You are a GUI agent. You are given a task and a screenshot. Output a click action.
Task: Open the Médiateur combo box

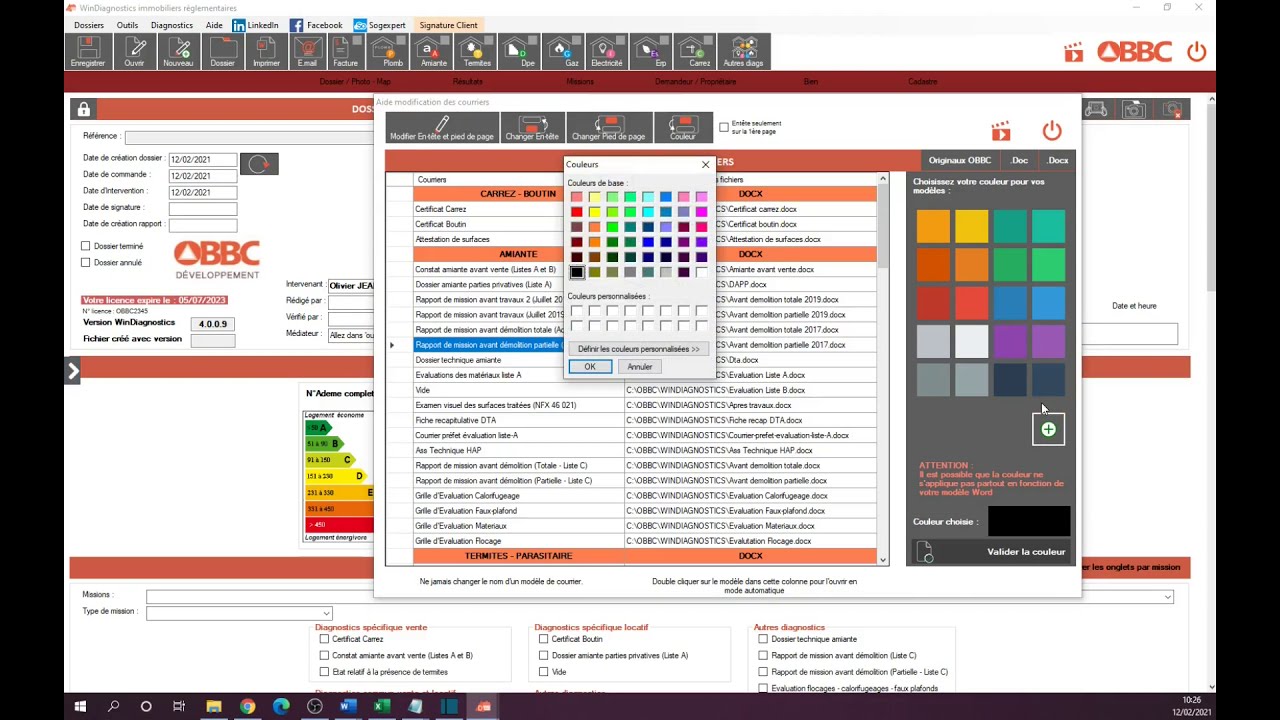(350, 335)
